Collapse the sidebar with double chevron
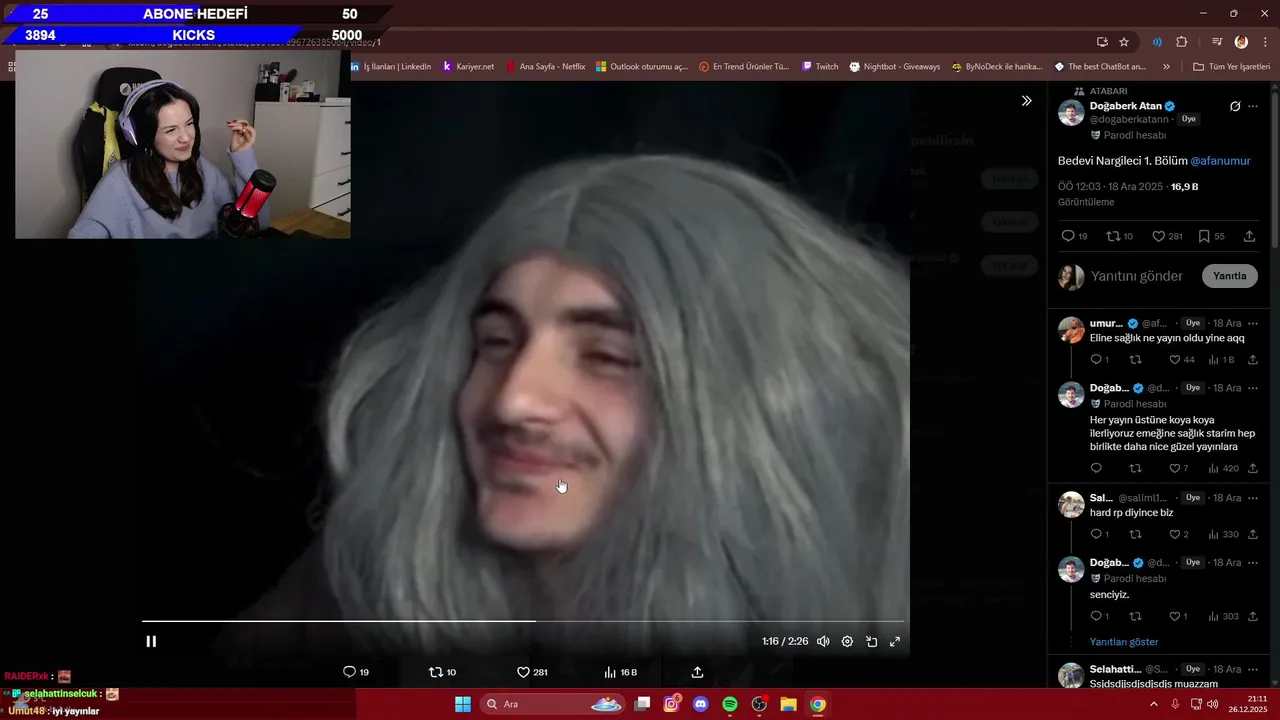 pos(1026,101)
